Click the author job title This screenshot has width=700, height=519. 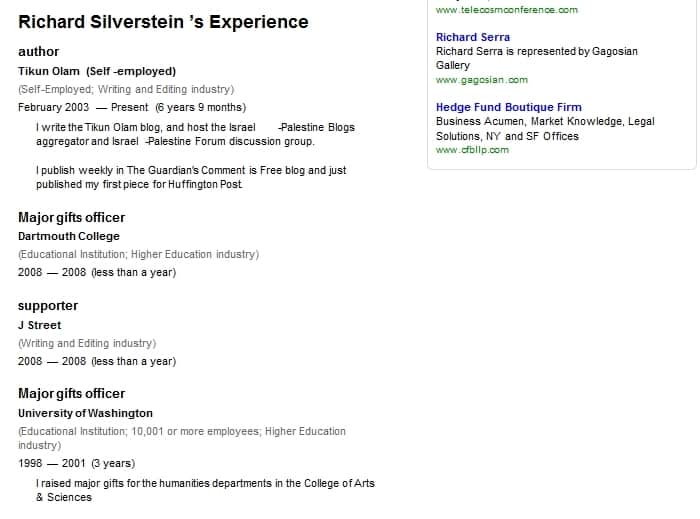[x=38, y=52]
